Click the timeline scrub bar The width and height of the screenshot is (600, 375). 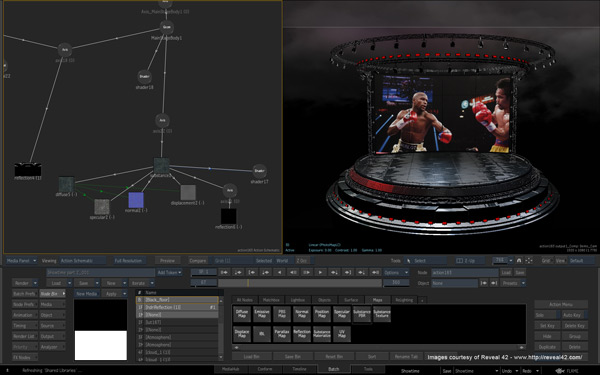tap(300, 283)
